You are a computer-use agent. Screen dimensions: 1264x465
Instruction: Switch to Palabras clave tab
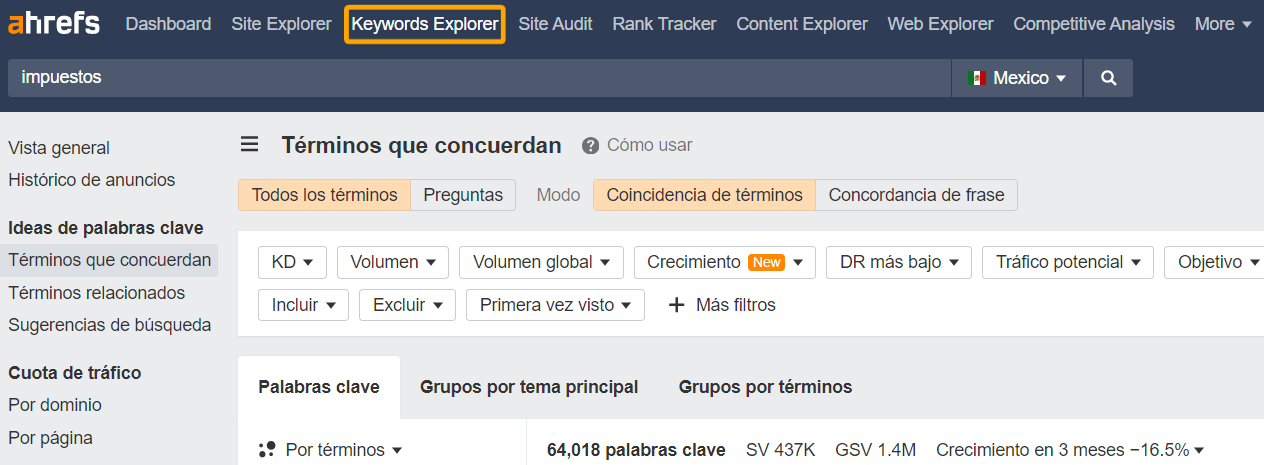pos(319,387)
